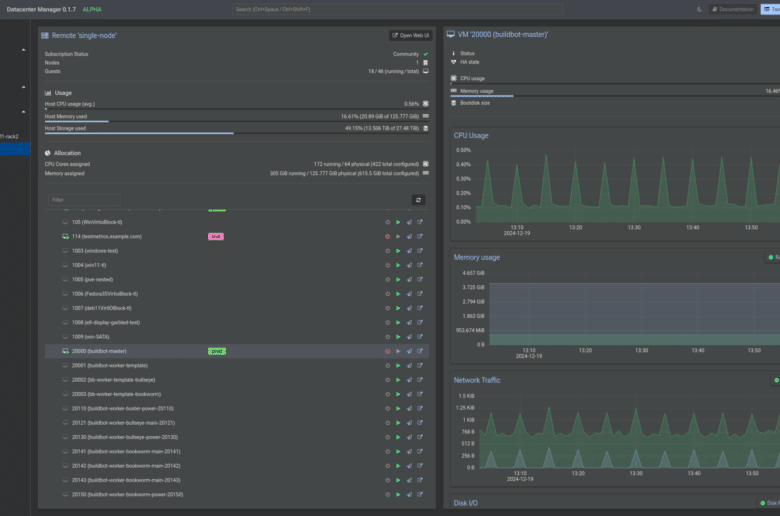
Task: Start VM 1004 (win11-tl)
Action: coord(398,266)
